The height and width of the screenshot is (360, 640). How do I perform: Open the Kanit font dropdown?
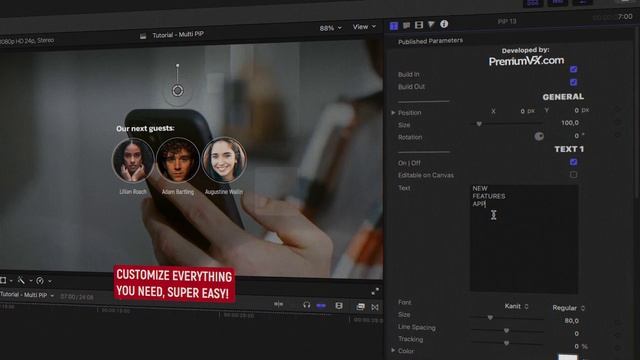(x=516, y=306)
